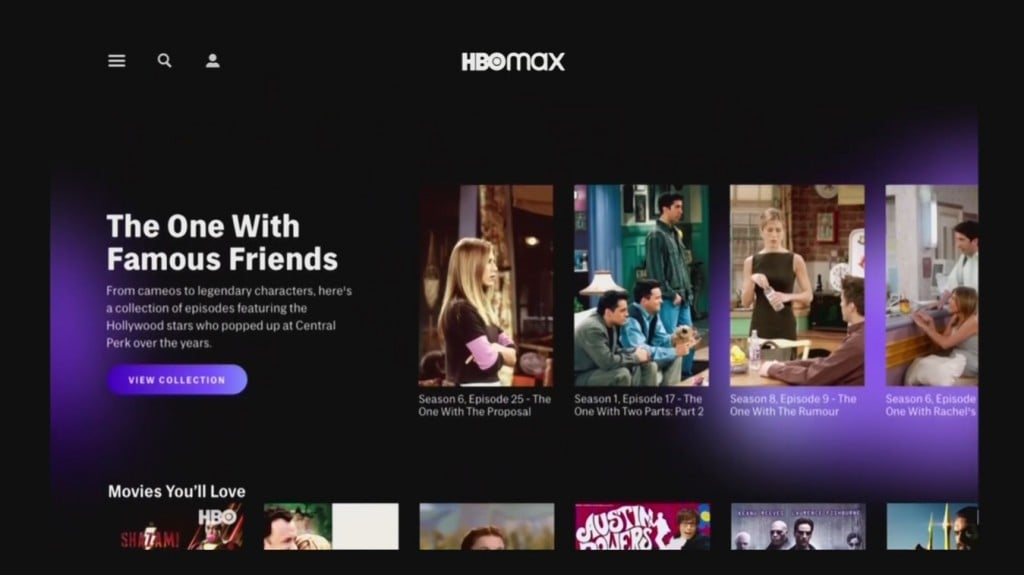The height and width of the screenshot is (575, 1024).
Task: Open the Austin Powers movie tile
Action: point(643,527)
